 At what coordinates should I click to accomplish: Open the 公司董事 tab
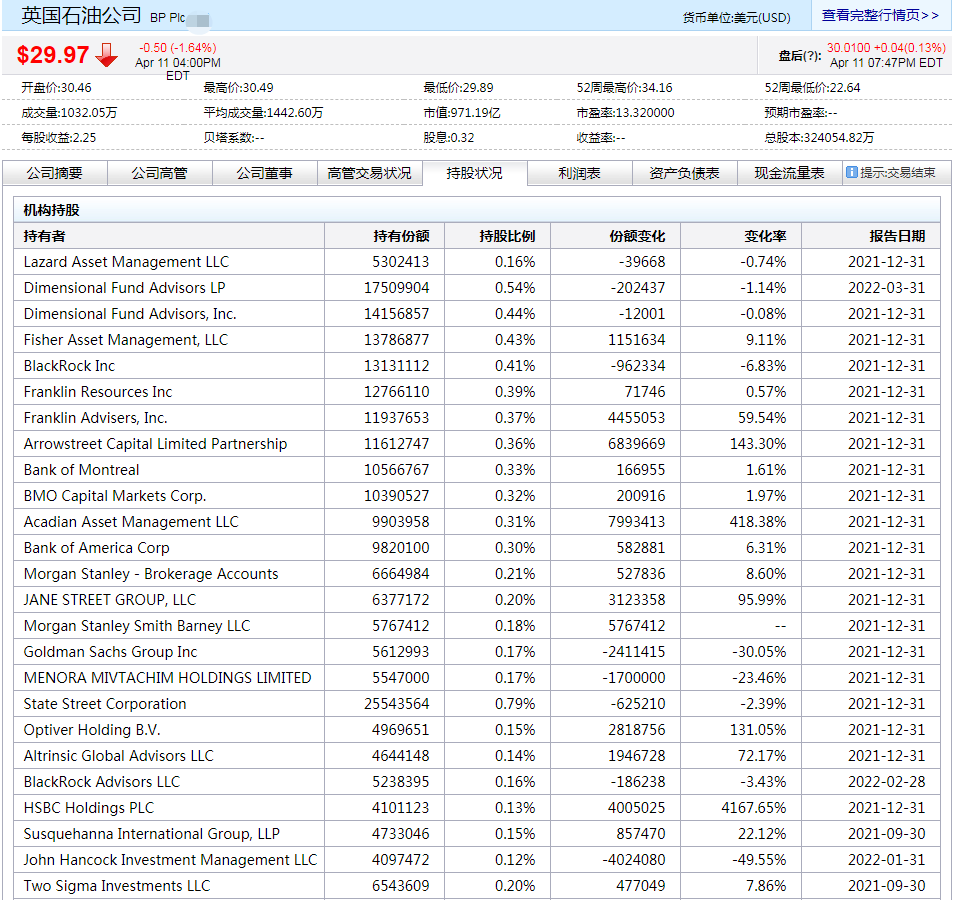click(265, 173)
